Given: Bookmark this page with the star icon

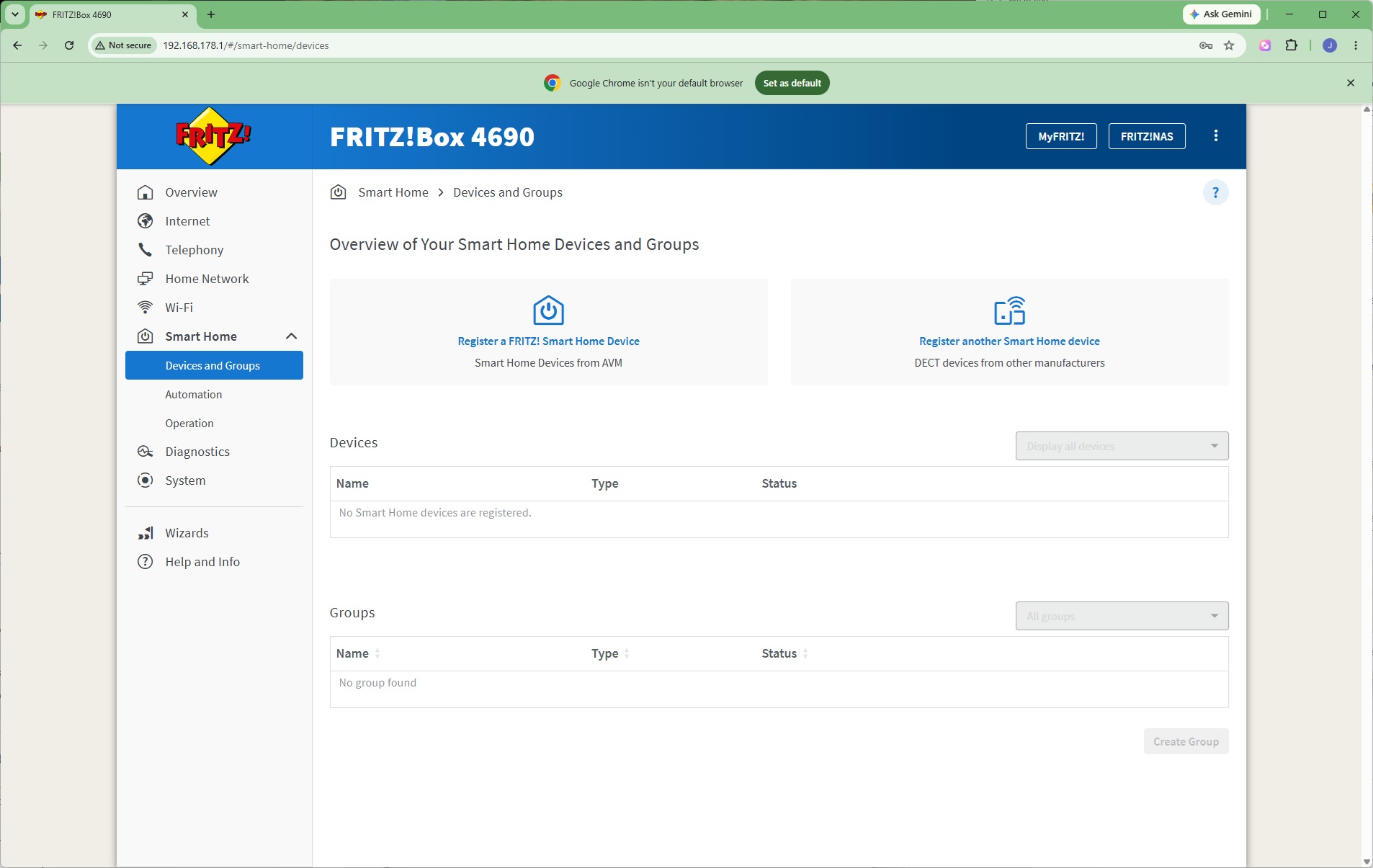Looking at the screenshot, I should (x=1229, y=45).
